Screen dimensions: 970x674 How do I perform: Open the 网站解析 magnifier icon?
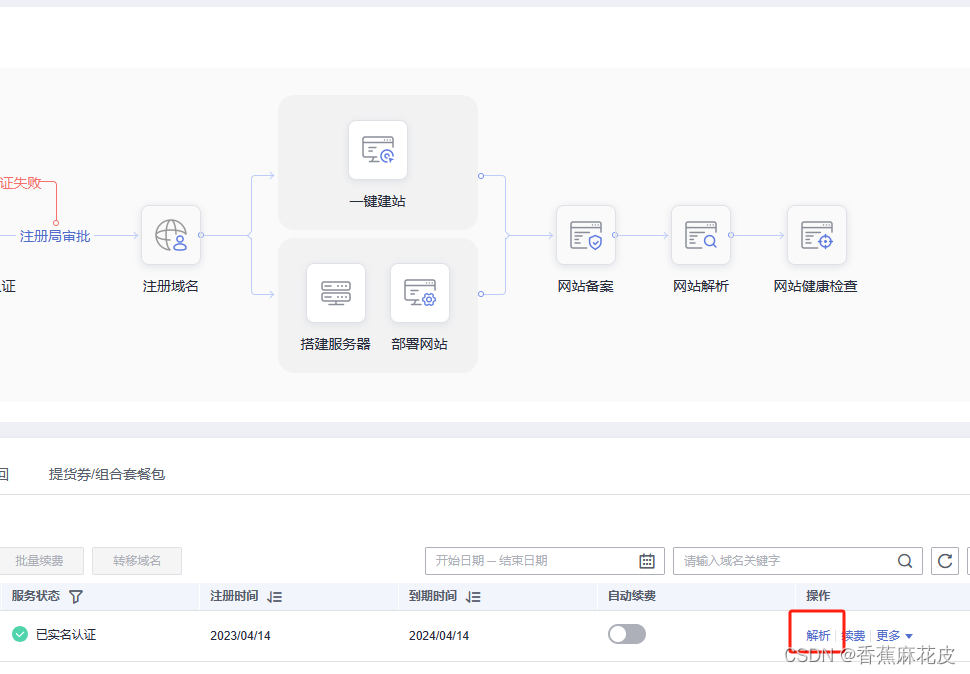[701, 235]
